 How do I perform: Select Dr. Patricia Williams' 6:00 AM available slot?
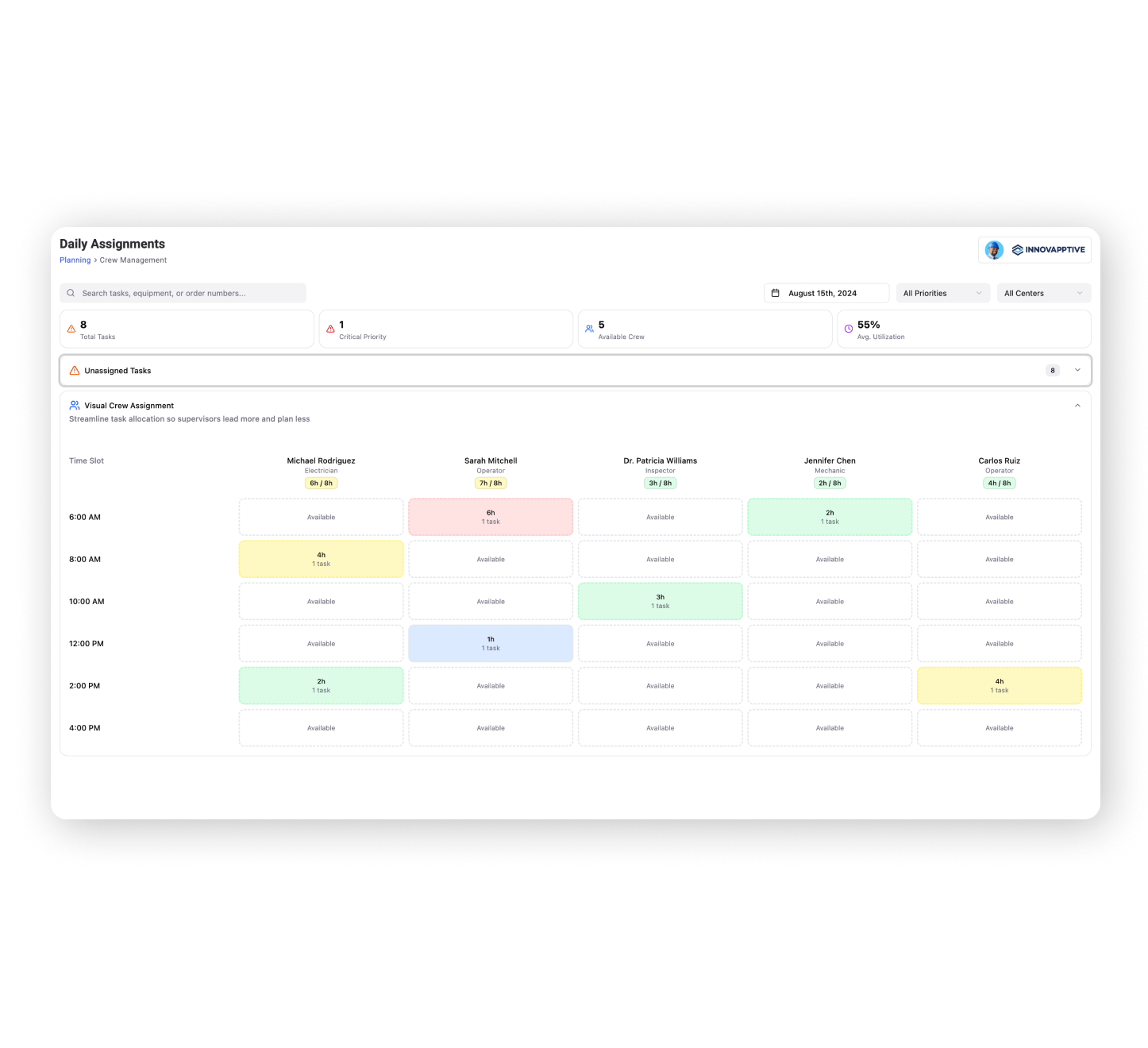click(661, 517)
